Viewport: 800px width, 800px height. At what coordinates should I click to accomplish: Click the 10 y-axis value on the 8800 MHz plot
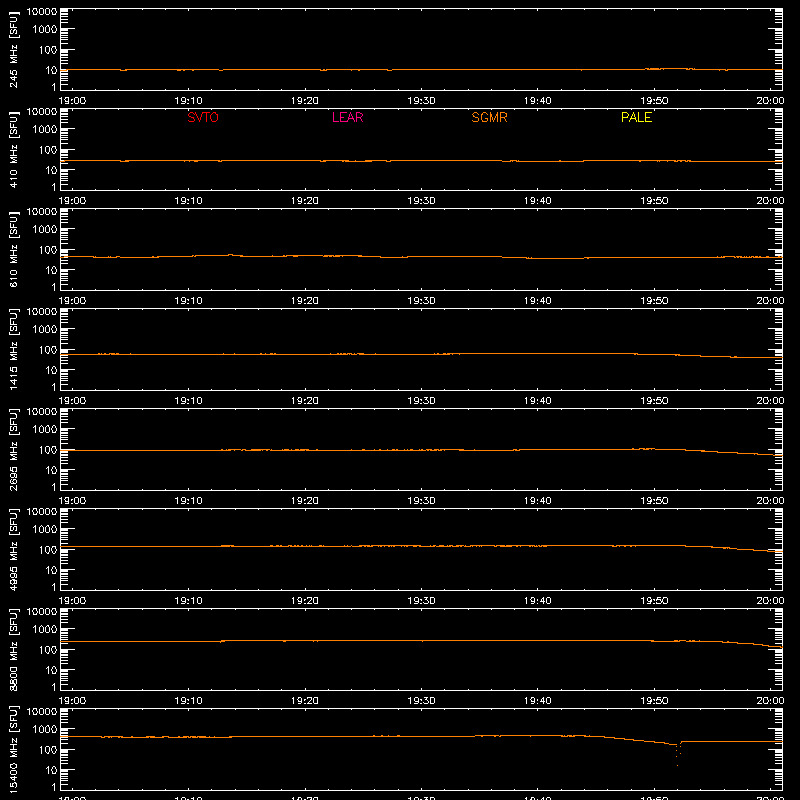[51, 670]
